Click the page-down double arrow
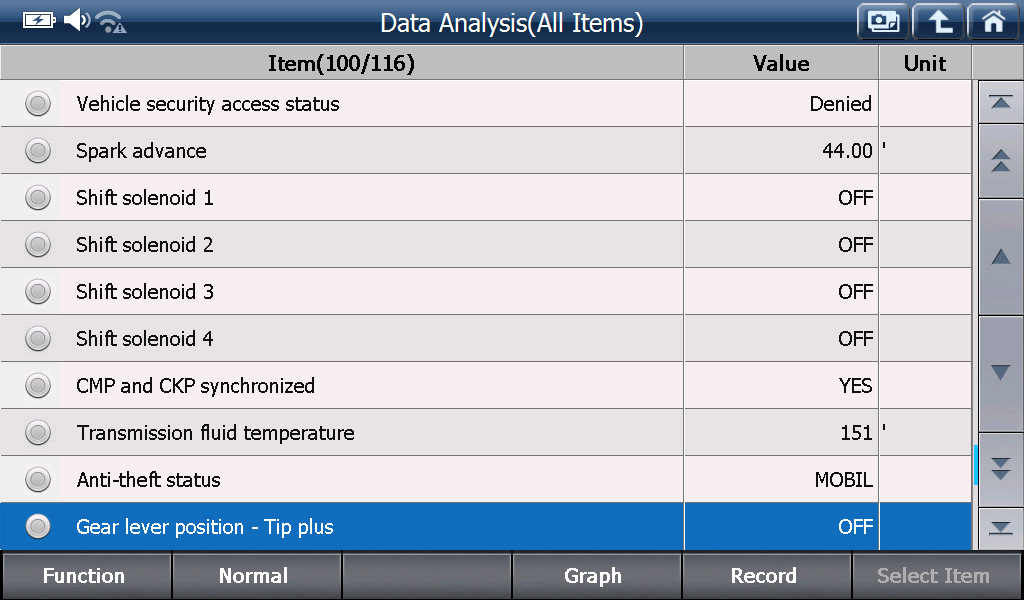 tap(1000, 469)
